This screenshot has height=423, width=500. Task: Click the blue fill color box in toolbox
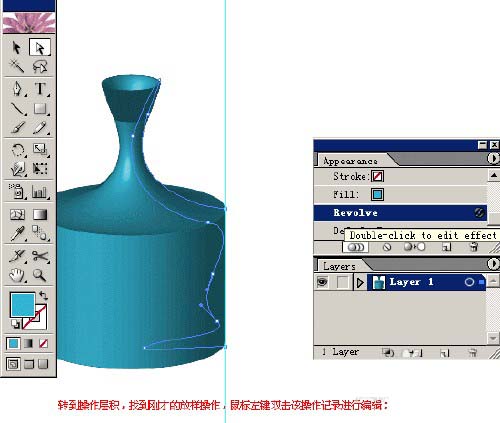22,305
